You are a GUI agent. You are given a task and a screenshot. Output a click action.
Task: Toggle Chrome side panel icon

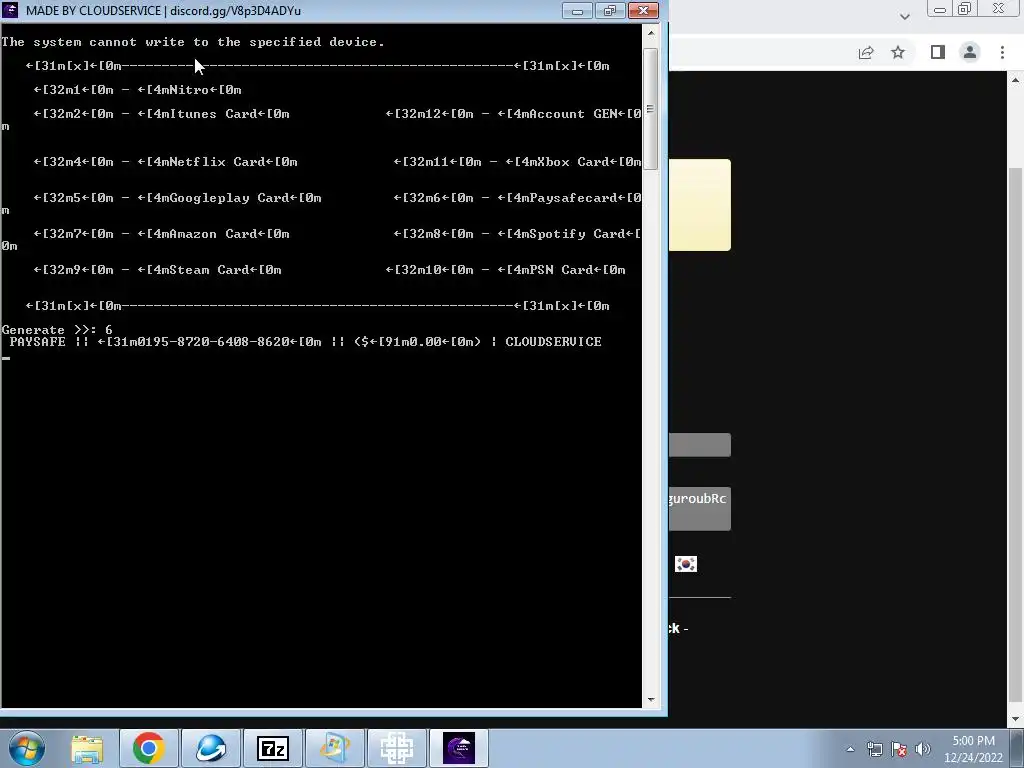[938, 52]
